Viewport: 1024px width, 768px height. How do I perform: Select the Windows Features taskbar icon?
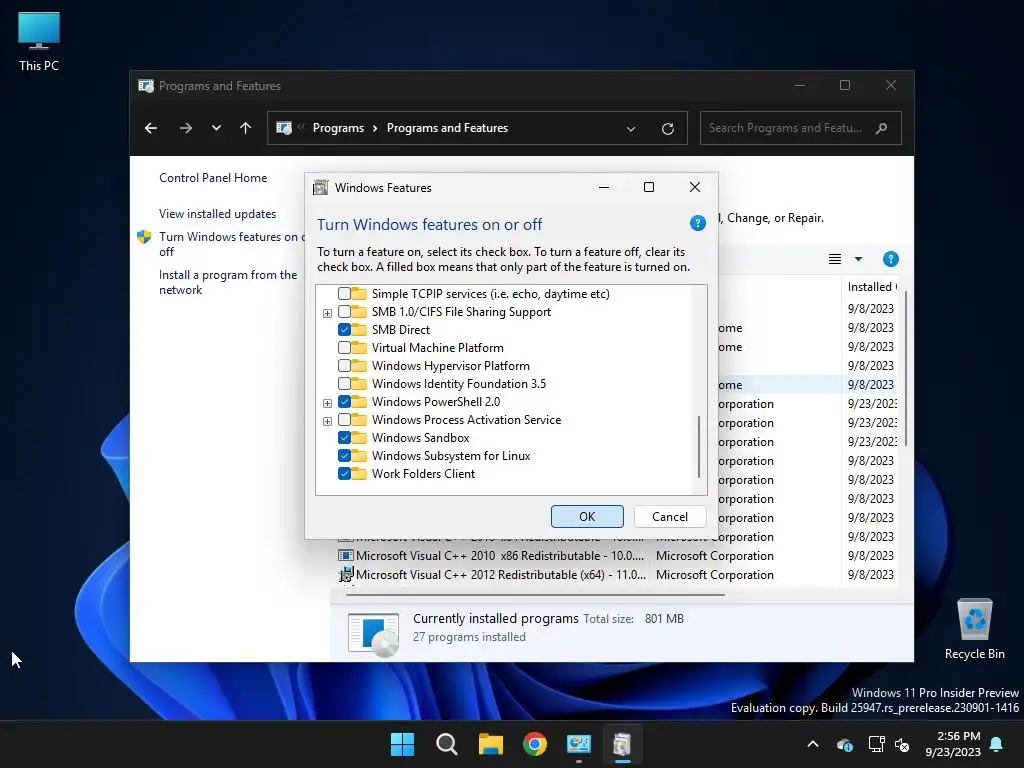(622, 744)
